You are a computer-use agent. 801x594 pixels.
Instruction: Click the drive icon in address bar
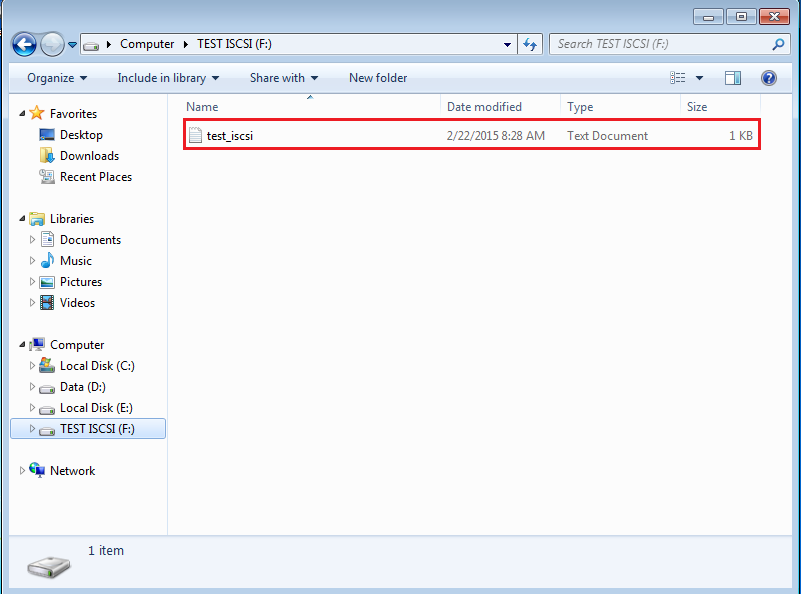(x=91, y=45)
